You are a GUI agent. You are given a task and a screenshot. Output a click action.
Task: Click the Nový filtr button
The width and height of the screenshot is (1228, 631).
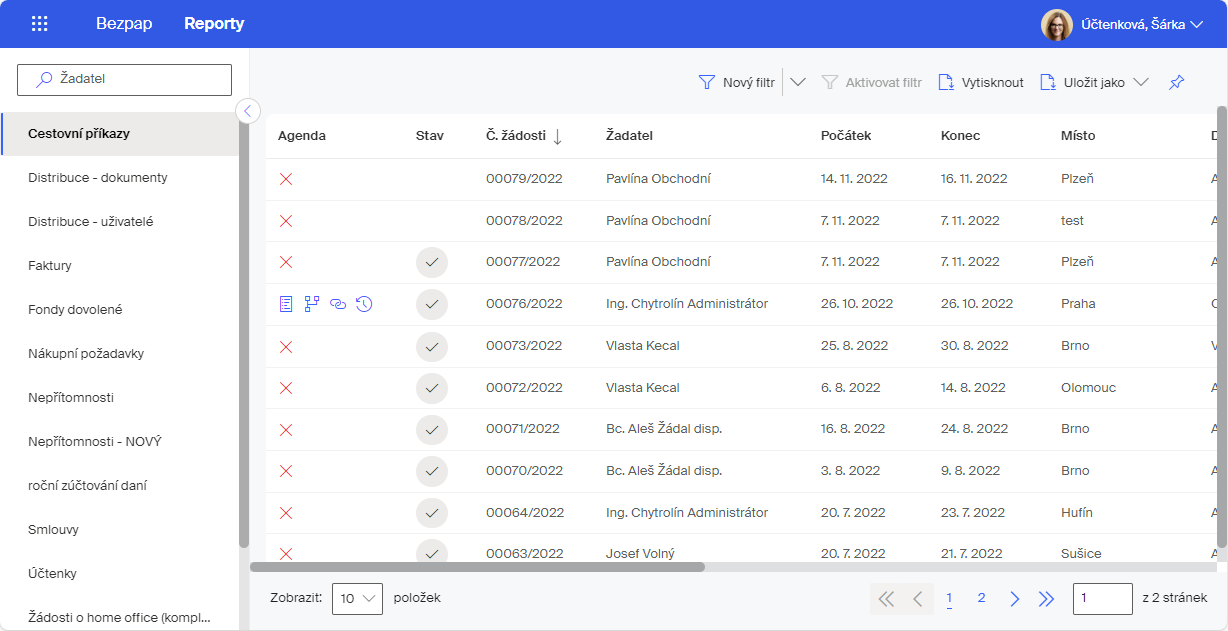pyautogui.click(x=737, y=83)
